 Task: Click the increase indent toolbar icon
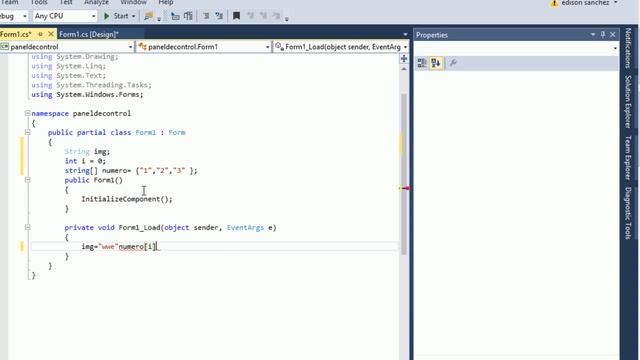coord(188,16)
